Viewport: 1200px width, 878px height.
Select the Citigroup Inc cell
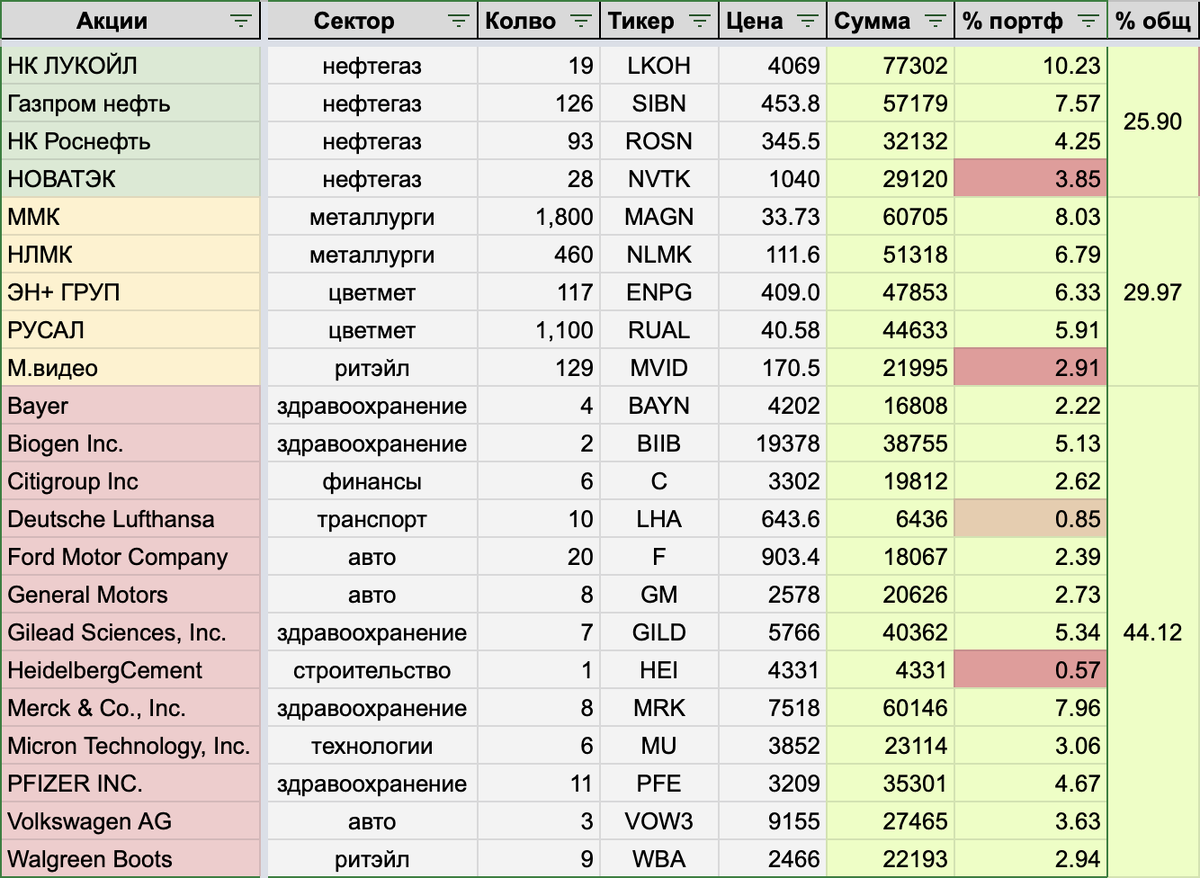point(131,481)
